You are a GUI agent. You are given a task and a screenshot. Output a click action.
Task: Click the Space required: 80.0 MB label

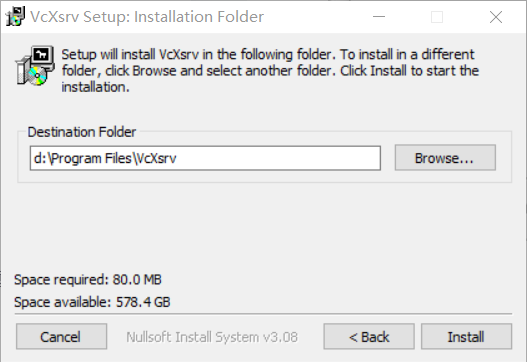pyautogui.click(x=88, y=280)
